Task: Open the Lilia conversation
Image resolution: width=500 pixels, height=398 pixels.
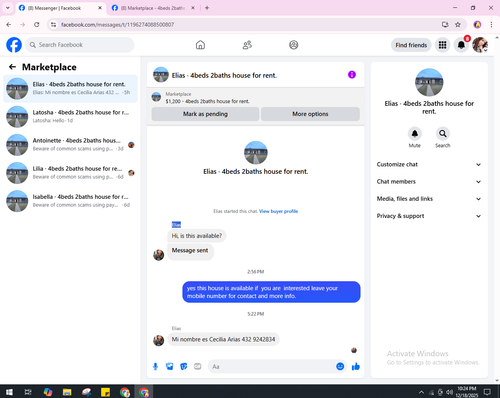Action: (x=70, y=173)
